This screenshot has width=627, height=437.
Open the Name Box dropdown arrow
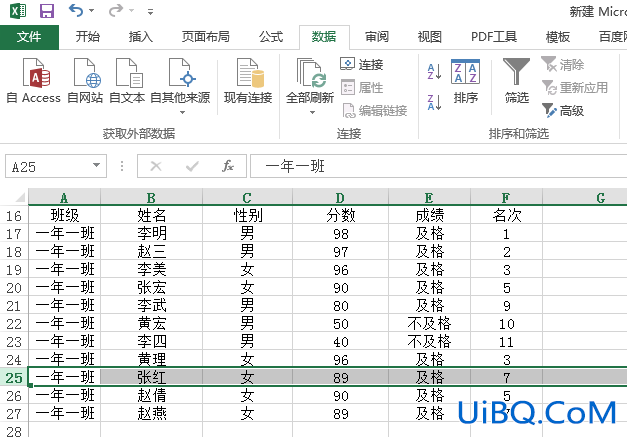pyautogui.click(x=96, y=166)
